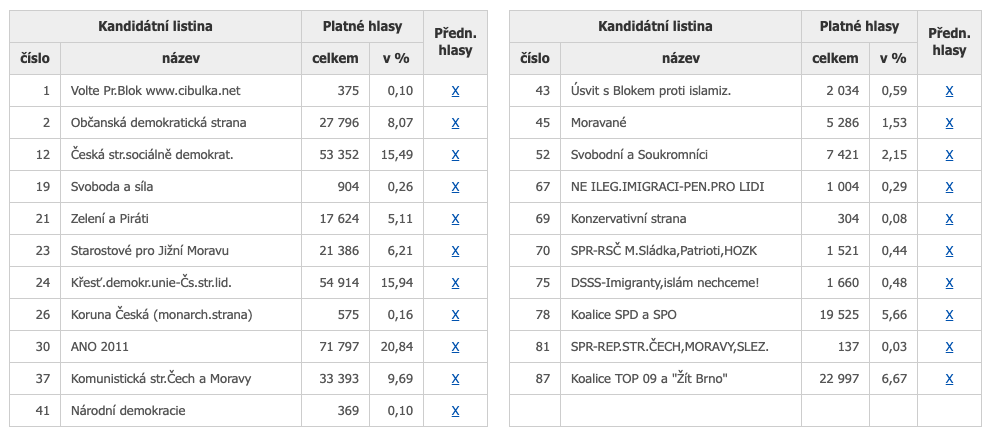Screen dimensions: 994x441
Task: Open X link for Zelení a Piráti
Action: click(x=455, y=219)
